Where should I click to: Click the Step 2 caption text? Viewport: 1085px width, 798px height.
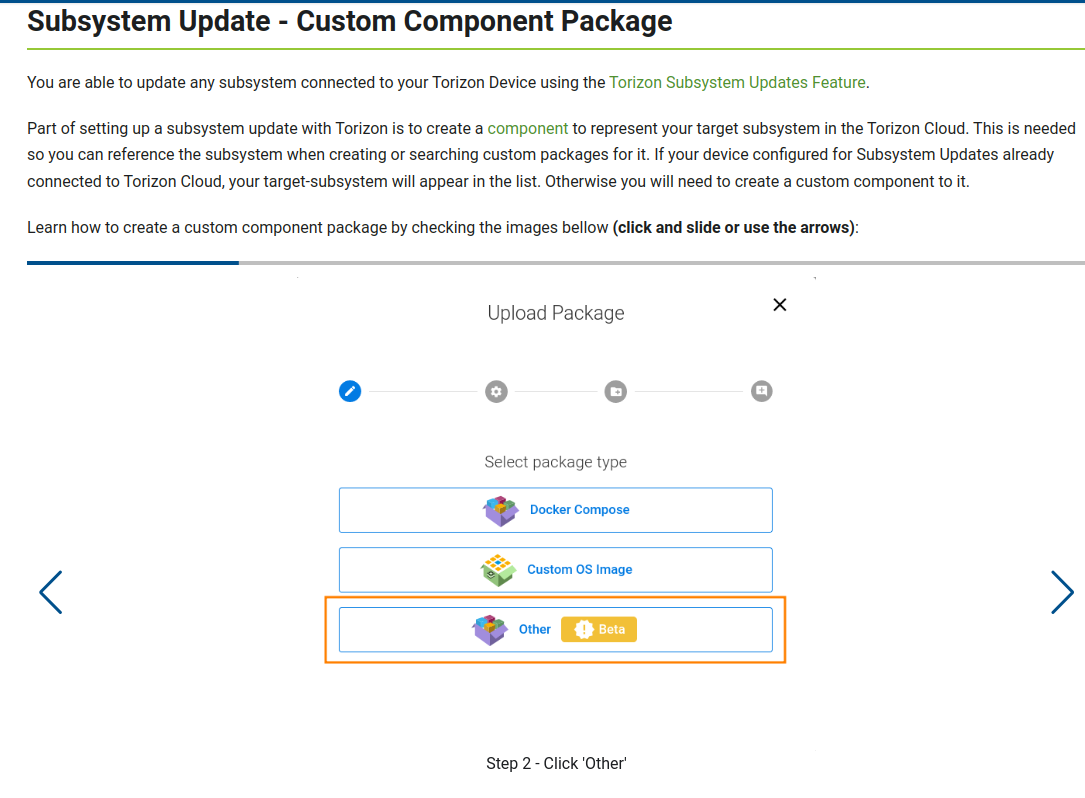(x=556, y=763)
